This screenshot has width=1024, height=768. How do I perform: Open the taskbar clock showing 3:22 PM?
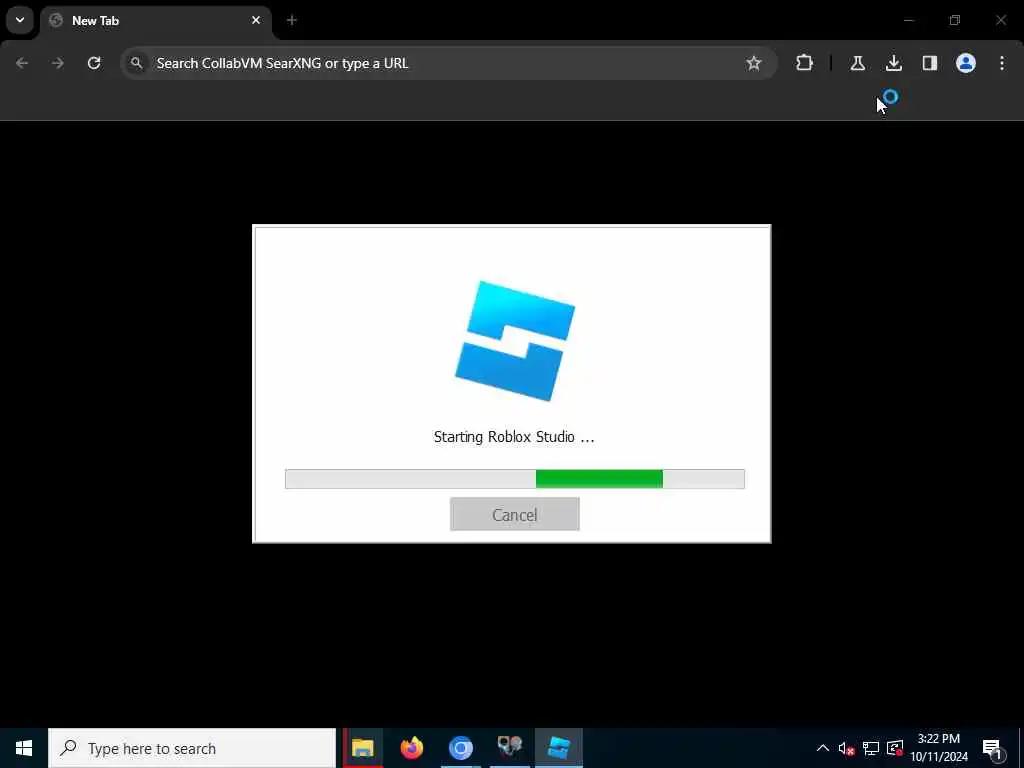(939, 748)
